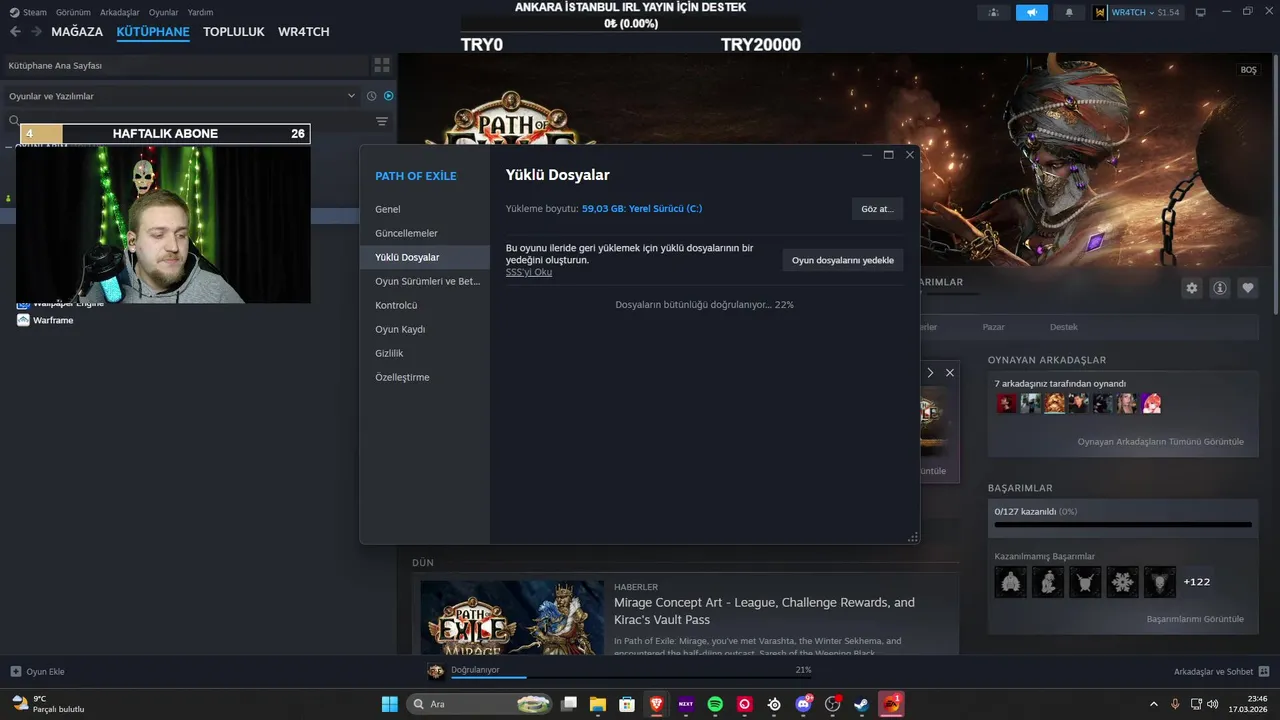Click the library search magnifier

(x=14, y=120)
